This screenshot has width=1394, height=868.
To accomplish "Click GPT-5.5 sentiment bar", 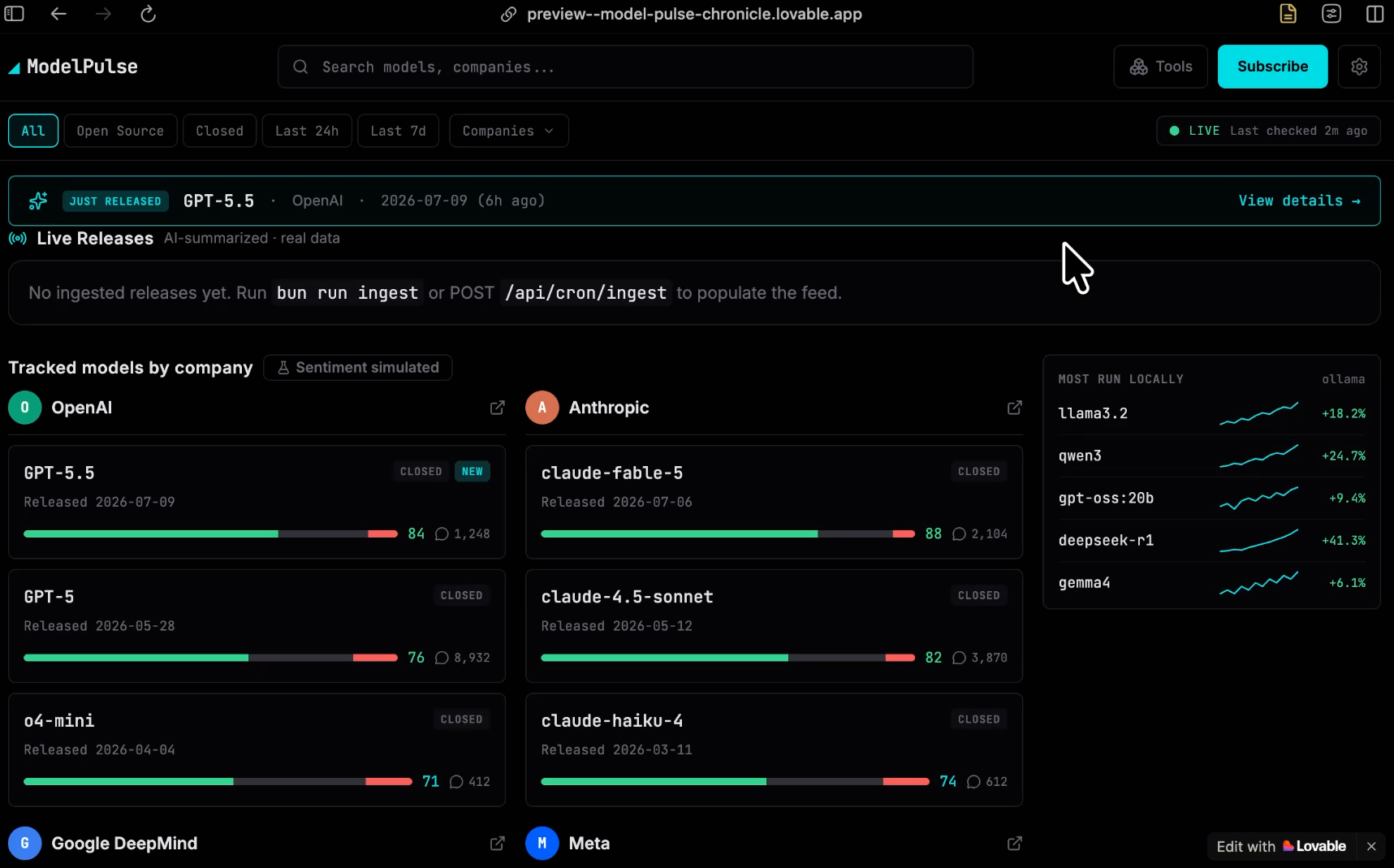I will pyautogui.click(x=210, y=534).
